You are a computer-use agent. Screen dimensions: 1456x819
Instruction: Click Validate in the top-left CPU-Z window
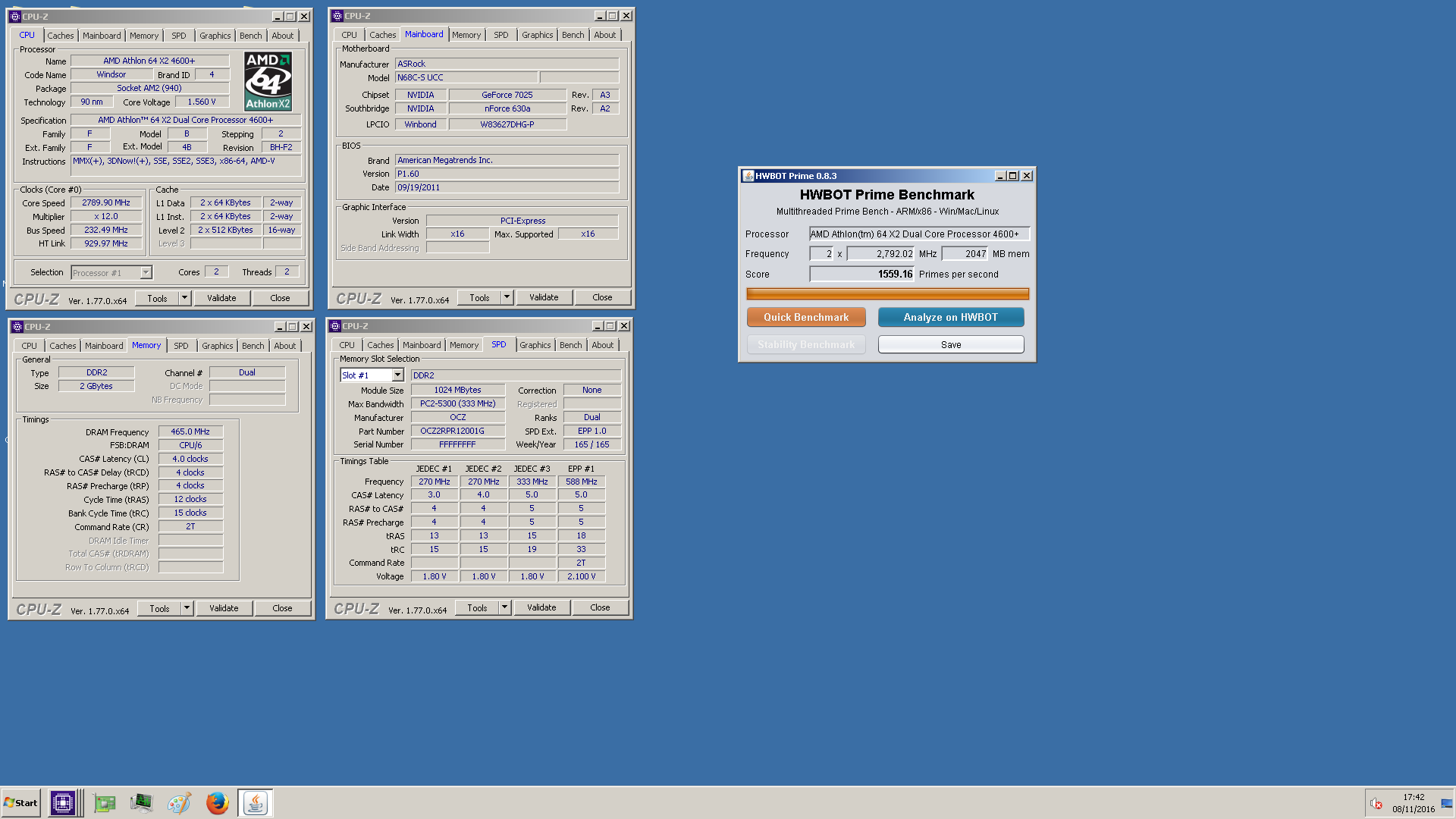(x=221, y=298)
